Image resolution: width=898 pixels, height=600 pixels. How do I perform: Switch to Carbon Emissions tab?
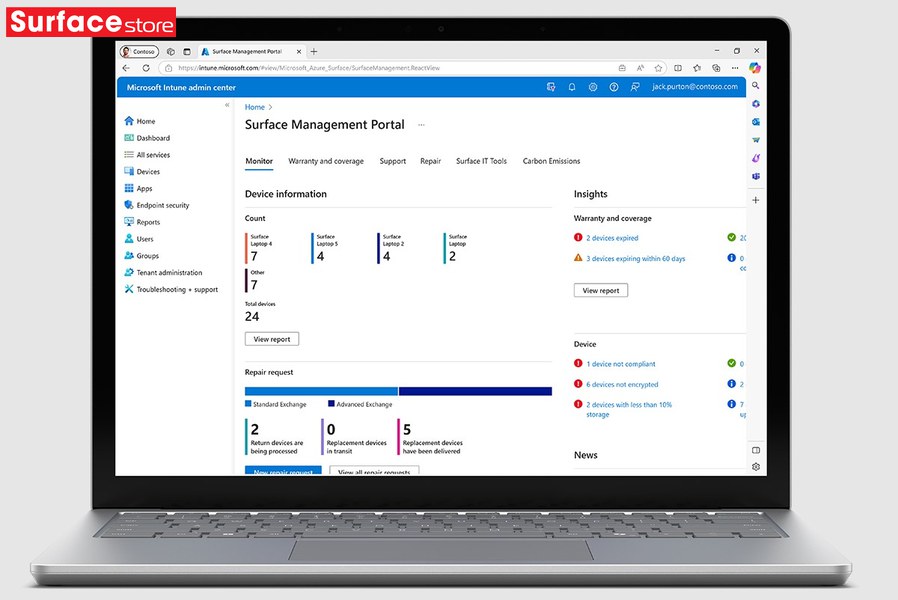(551, 161)
